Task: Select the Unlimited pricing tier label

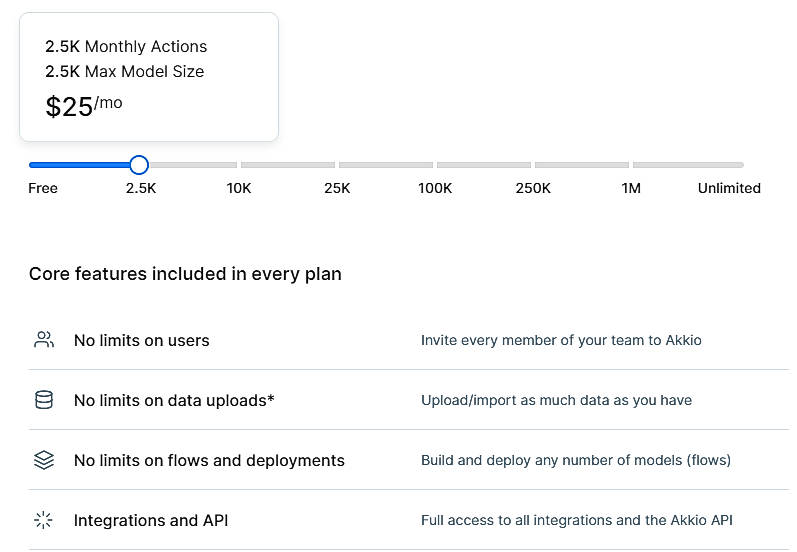Action: coord(729,188)
